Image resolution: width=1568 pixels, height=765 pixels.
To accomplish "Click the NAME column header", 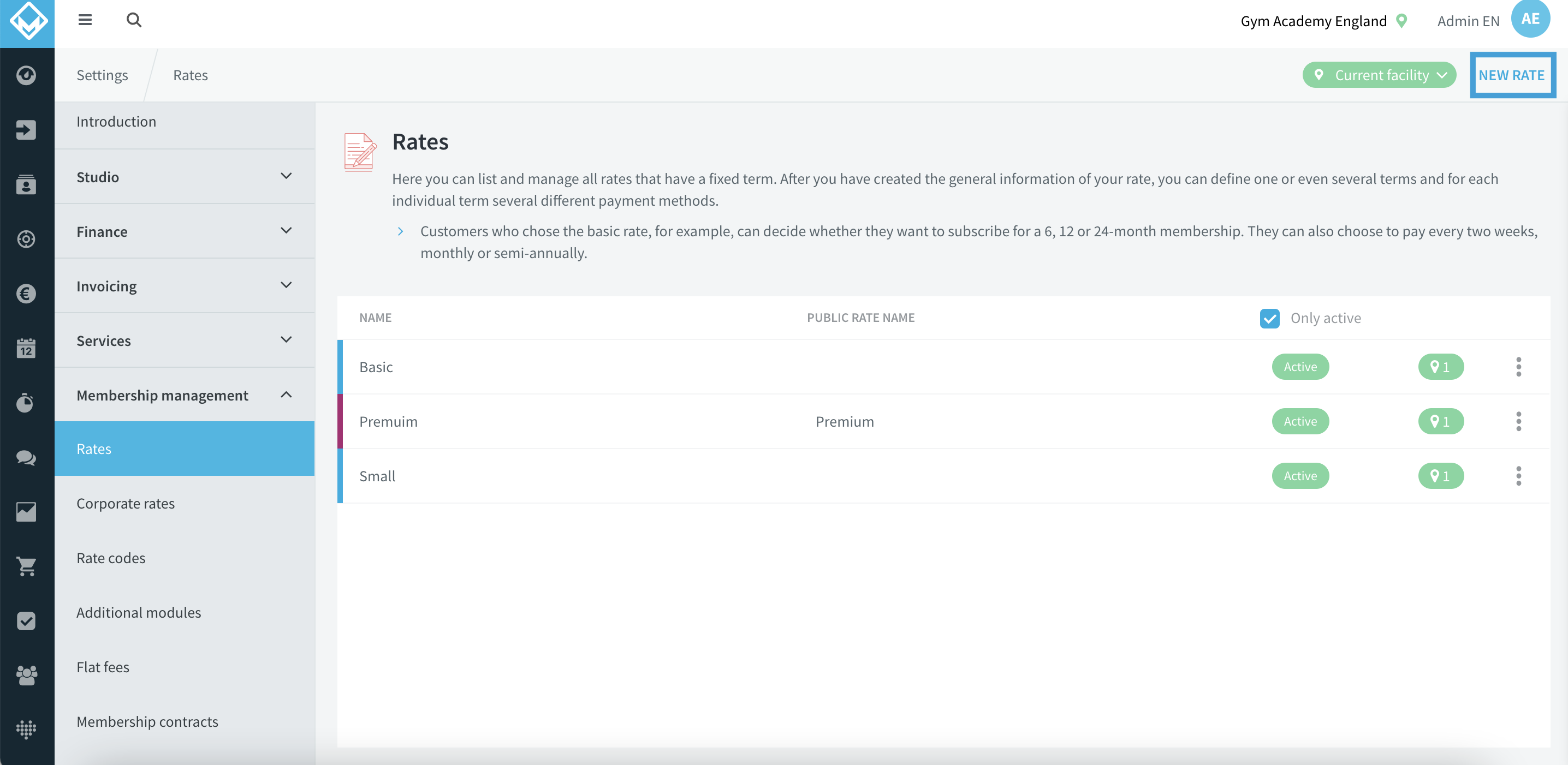I will click(375, 318).
